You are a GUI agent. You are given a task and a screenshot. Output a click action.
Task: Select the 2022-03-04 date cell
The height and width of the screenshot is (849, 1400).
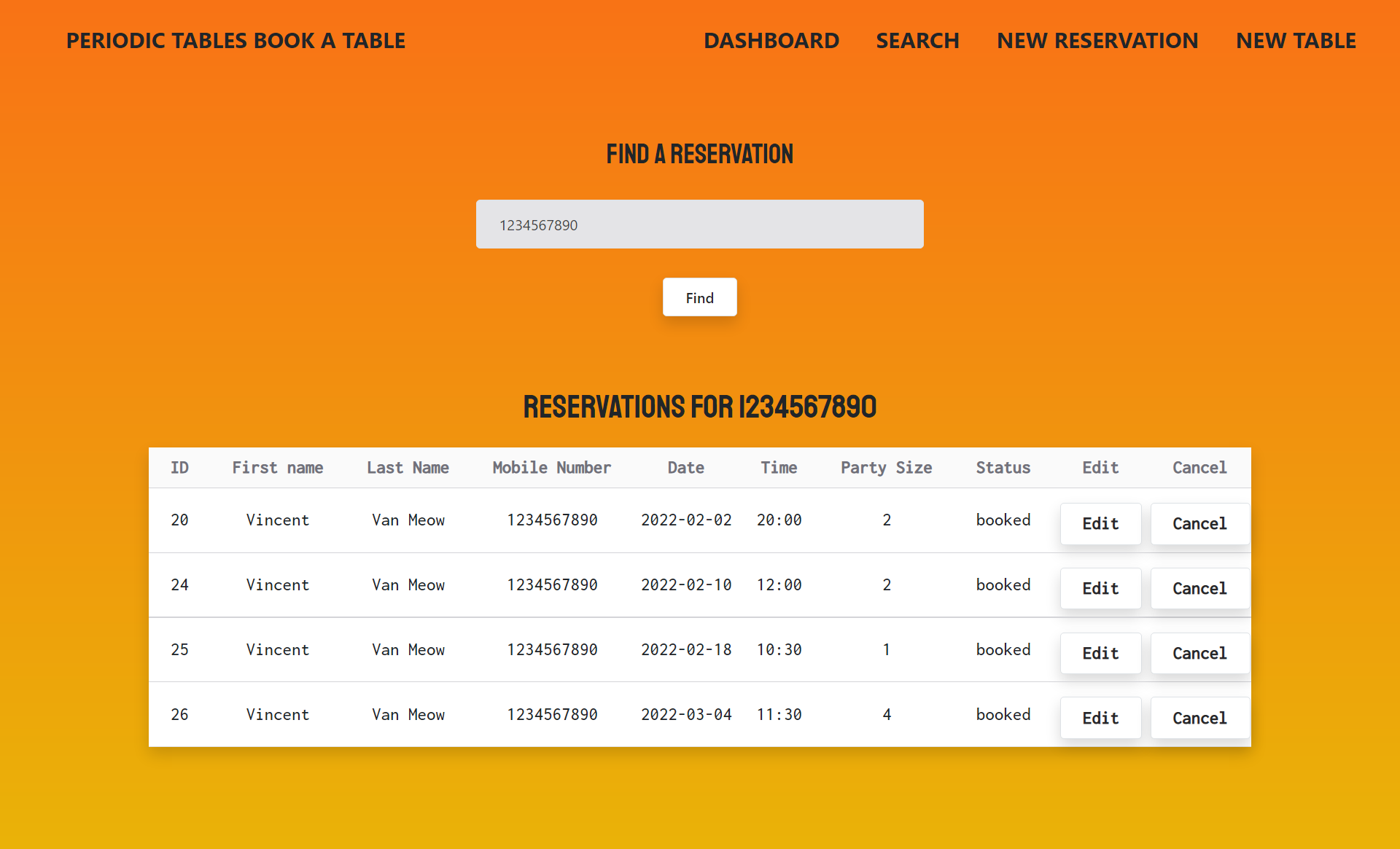(x=685, y=714)
